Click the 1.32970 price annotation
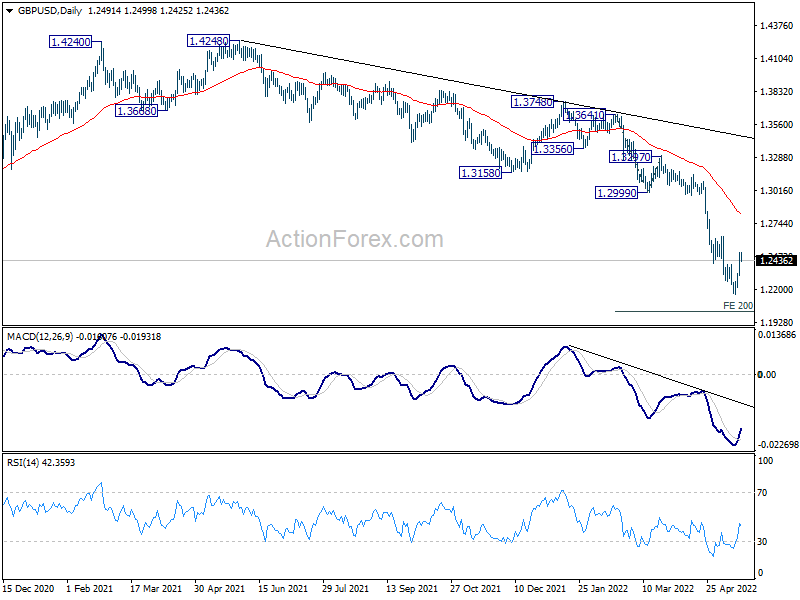 coord(631,157)
